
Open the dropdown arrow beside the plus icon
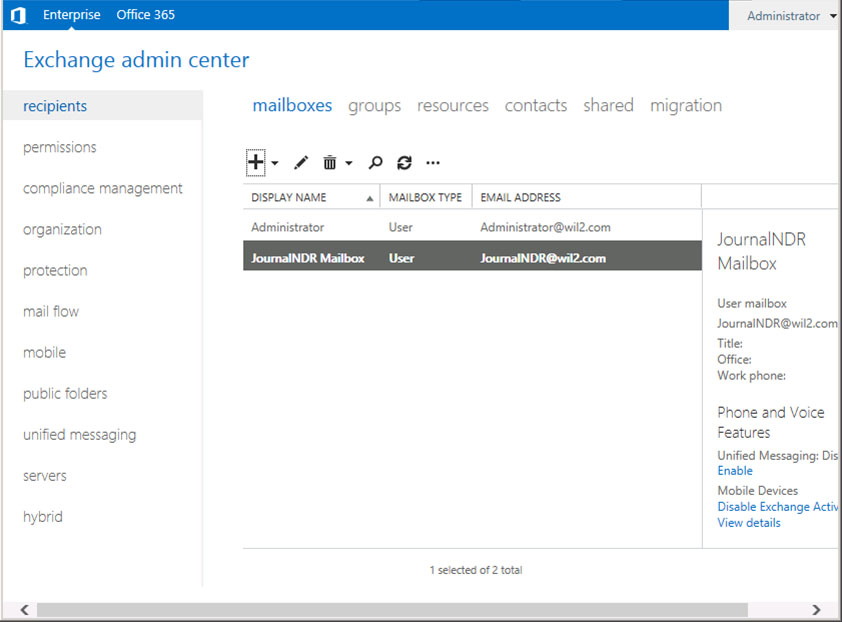point(275,163)
